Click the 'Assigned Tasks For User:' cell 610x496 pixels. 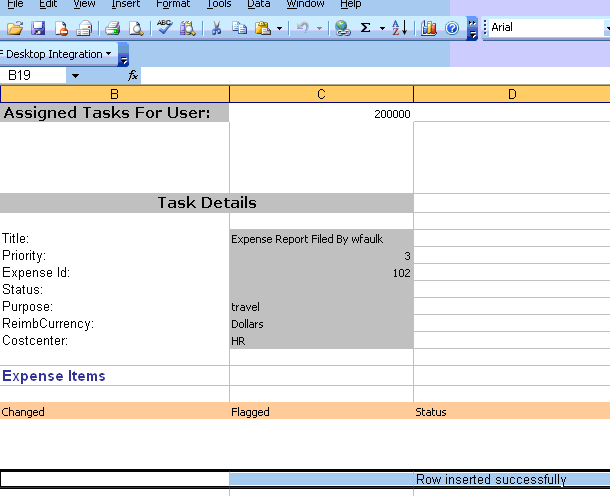[x=114, y=113]
